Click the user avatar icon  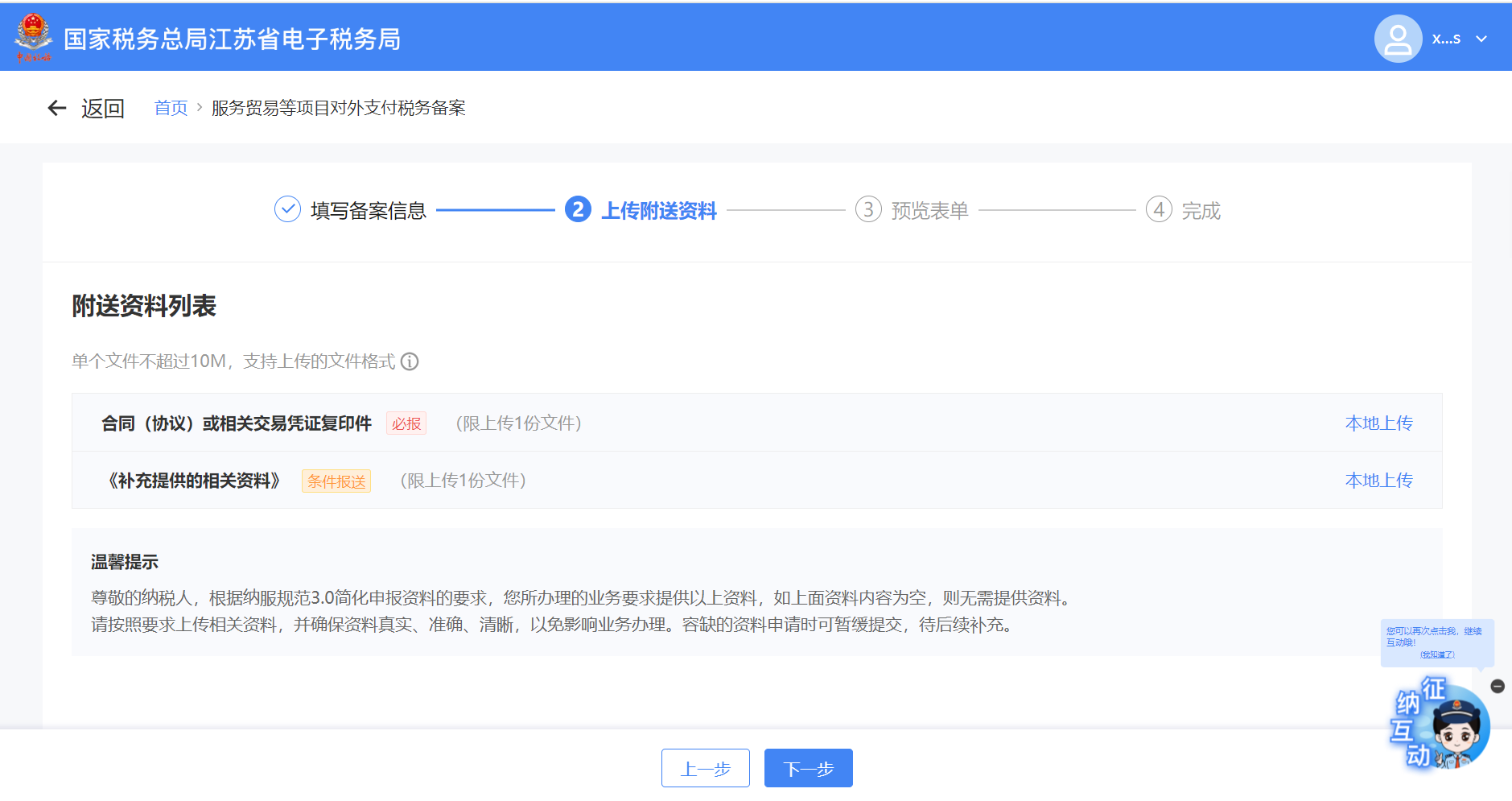click(1398, 39)
